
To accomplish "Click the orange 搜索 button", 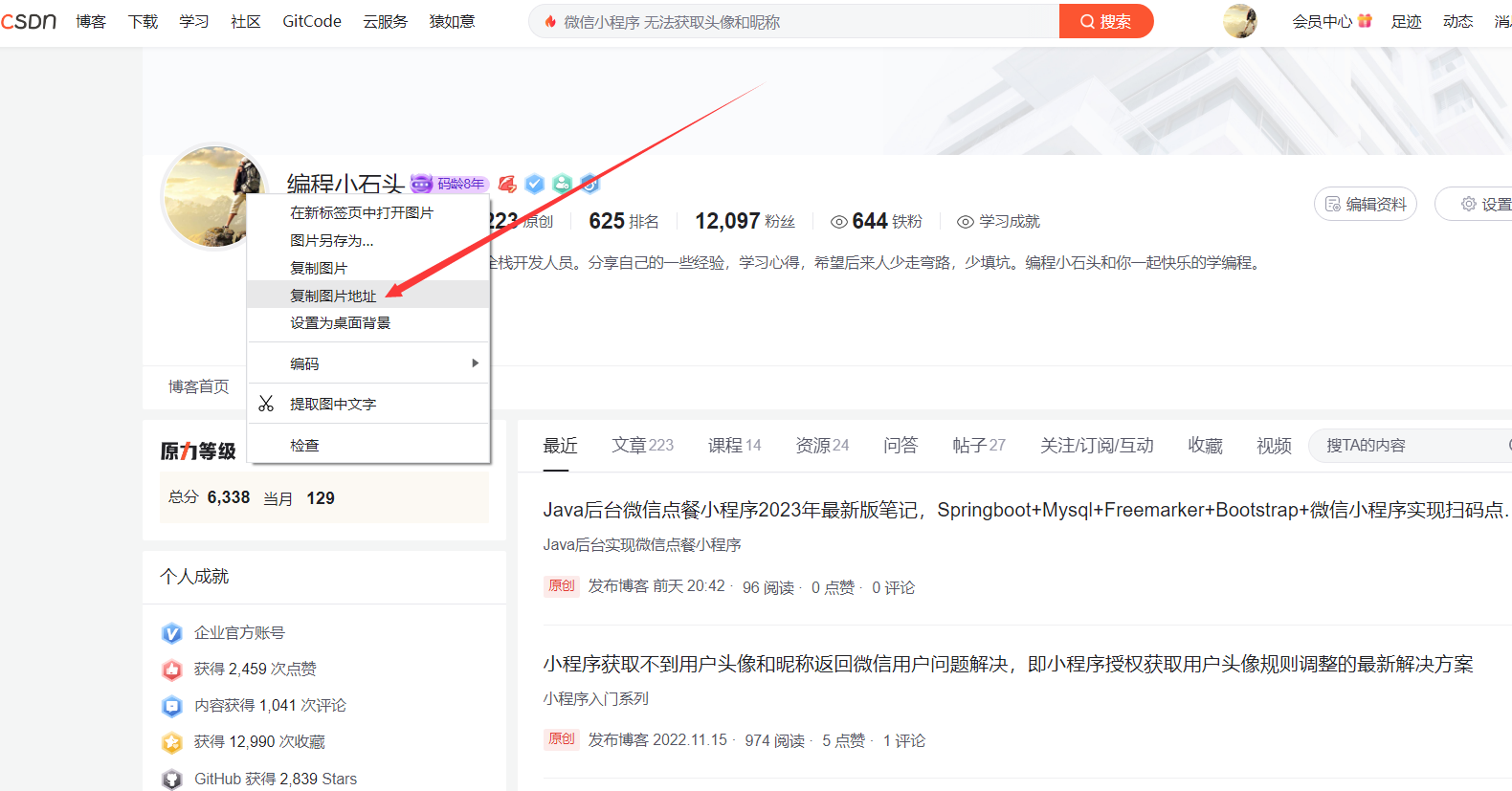I will (x=1106, y=21).
